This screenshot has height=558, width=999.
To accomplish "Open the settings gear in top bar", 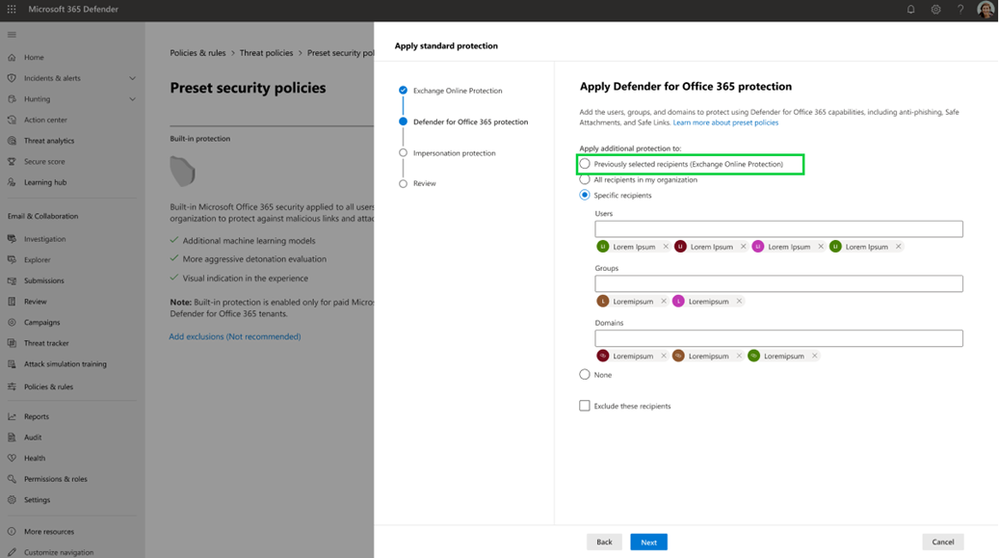I will coord(935,10).
